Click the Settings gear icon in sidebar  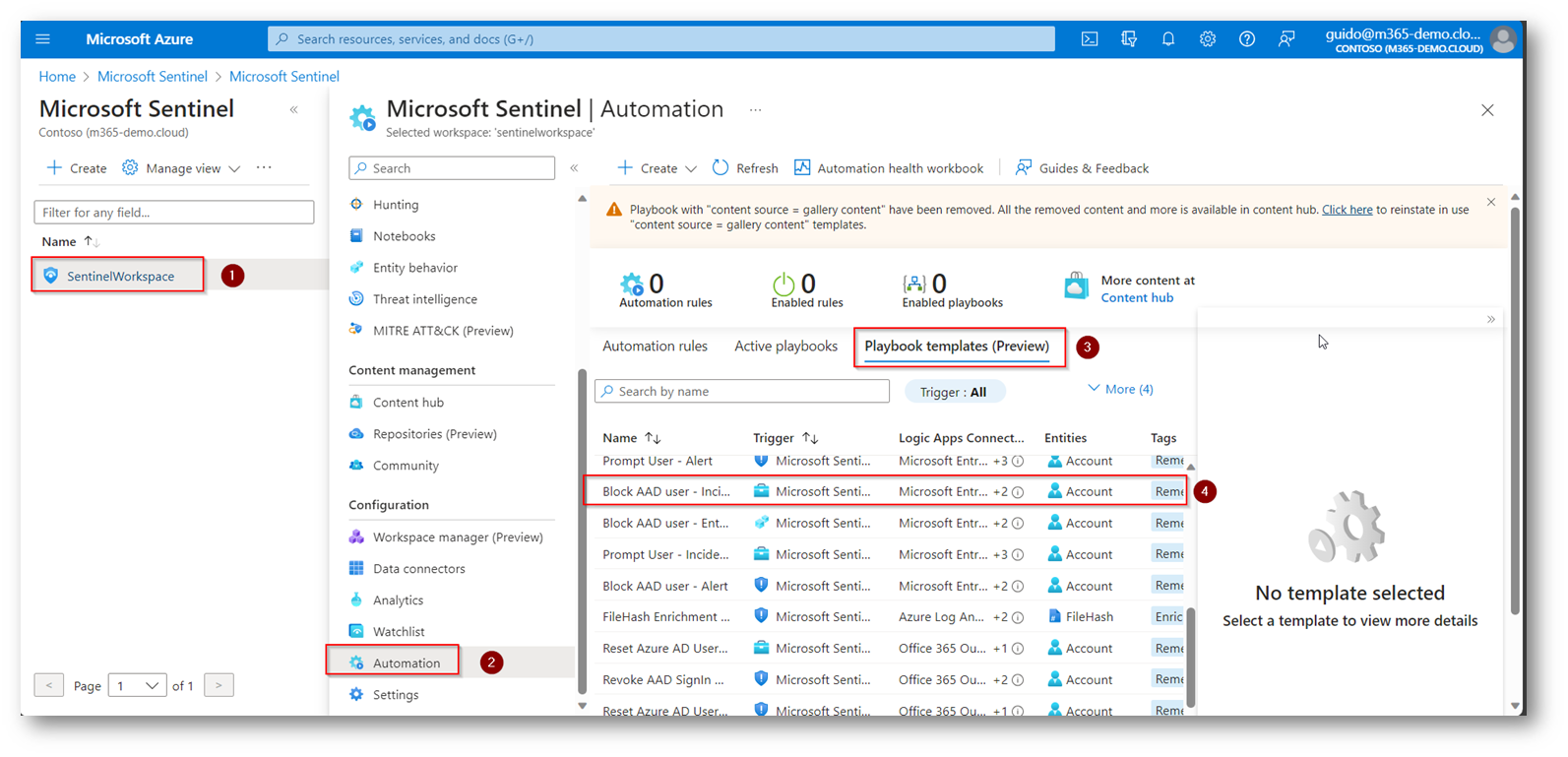point(356,695)
